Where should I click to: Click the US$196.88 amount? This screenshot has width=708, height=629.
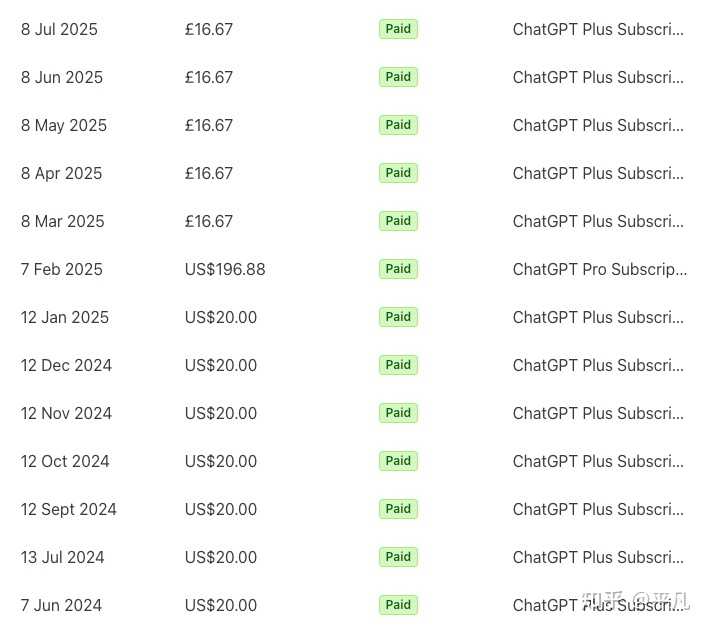[225, 269]
